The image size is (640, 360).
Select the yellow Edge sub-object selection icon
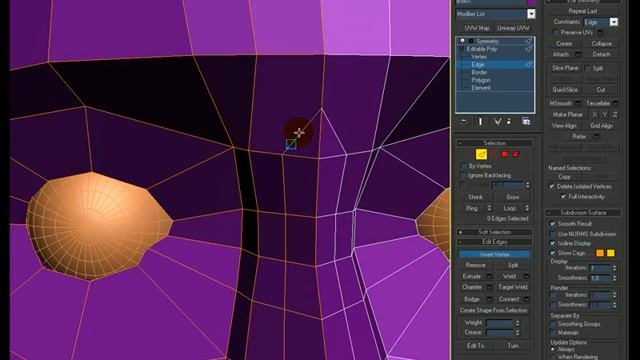tap(482, 154)
